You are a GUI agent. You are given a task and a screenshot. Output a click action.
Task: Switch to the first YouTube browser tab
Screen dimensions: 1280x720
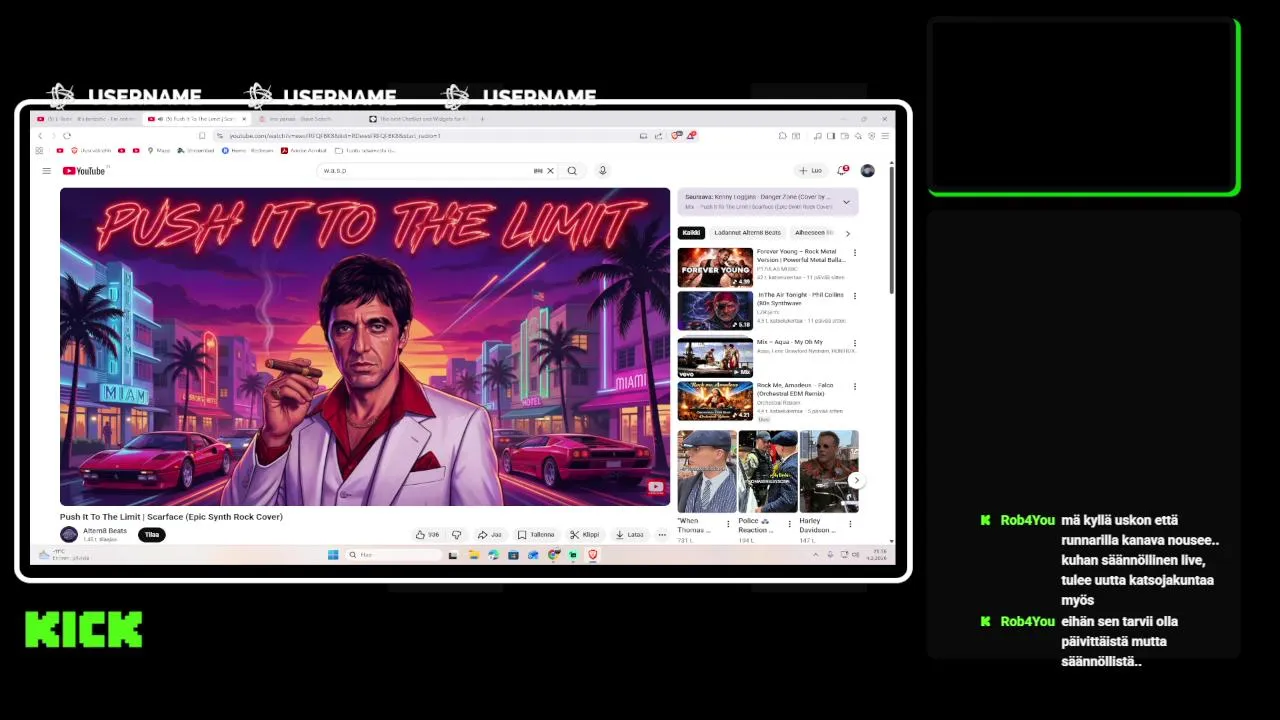pos(86,119)
